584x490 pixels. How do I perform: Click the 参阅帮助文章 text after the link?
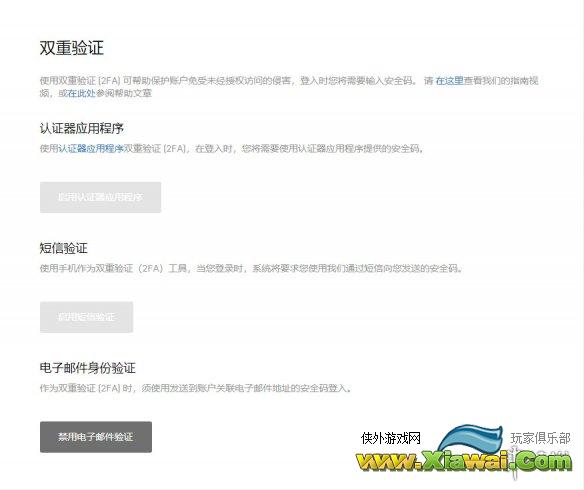124,93
